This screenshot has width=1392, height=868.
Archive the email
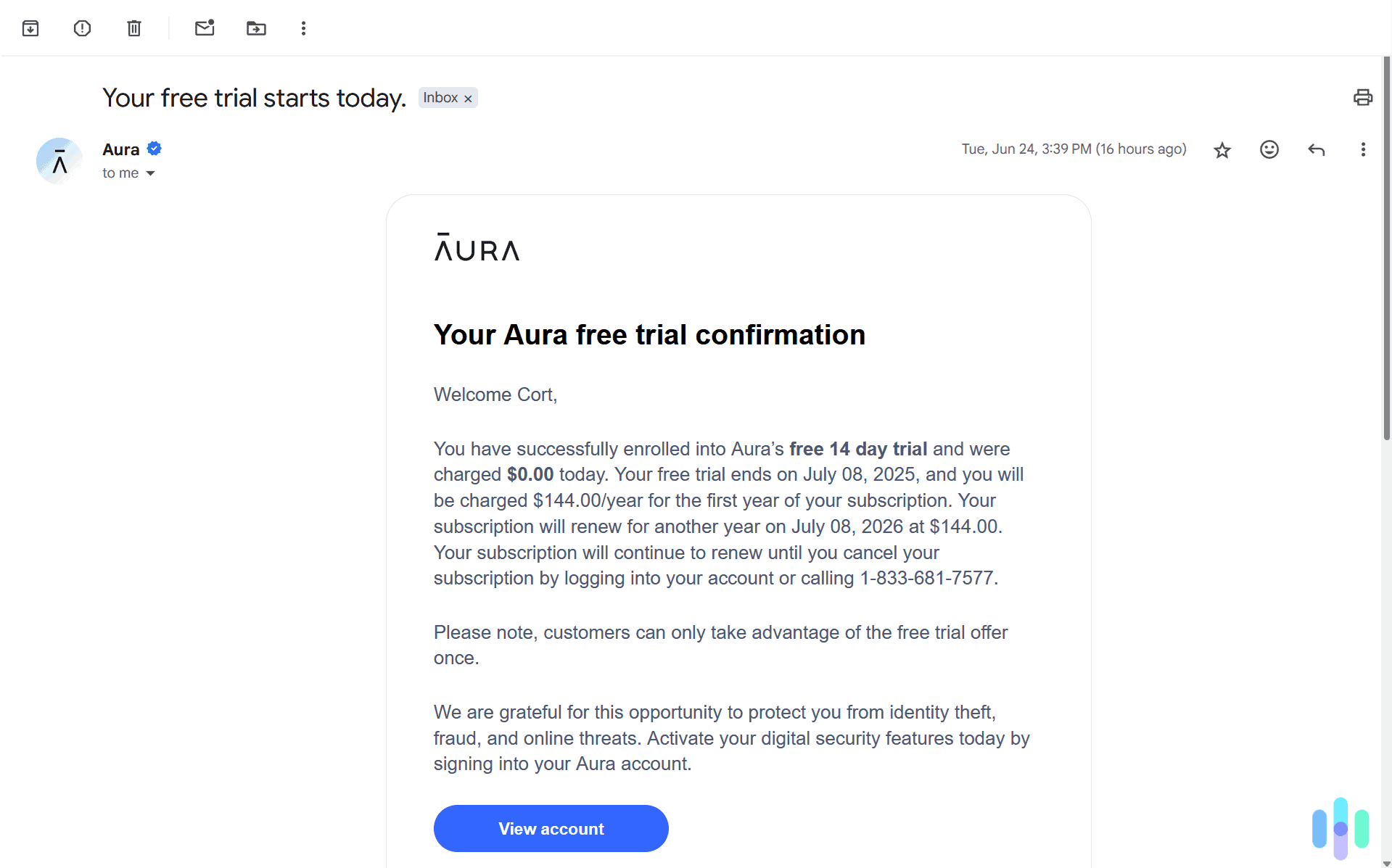coord(30,28)
